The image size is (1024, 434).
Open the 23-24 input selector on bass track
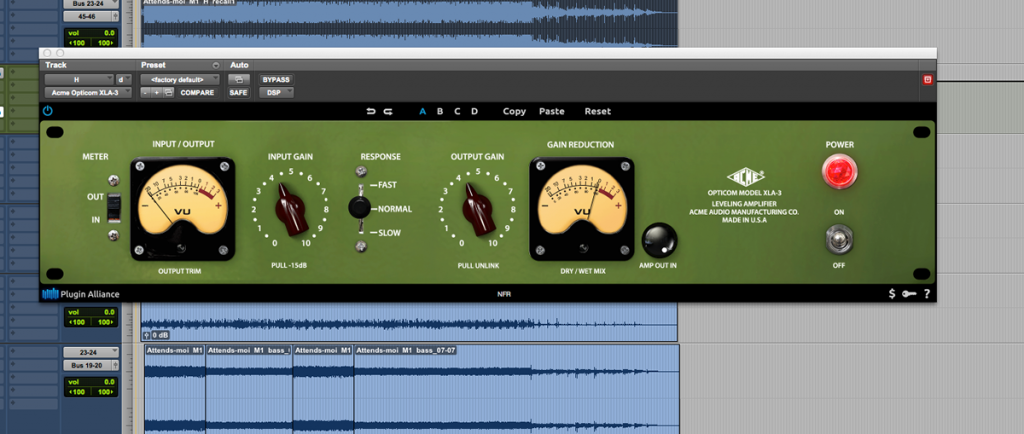click(x=91, y=352)
